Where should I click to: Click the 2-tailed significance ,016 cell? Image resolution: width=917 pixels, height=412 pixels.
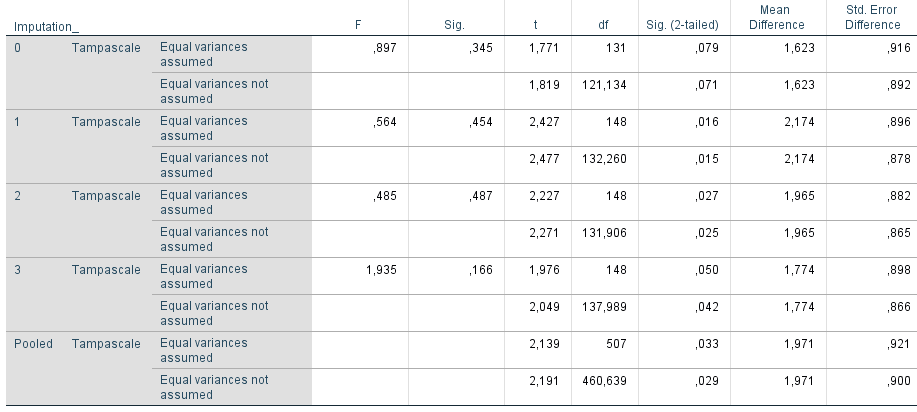point(706,121)
